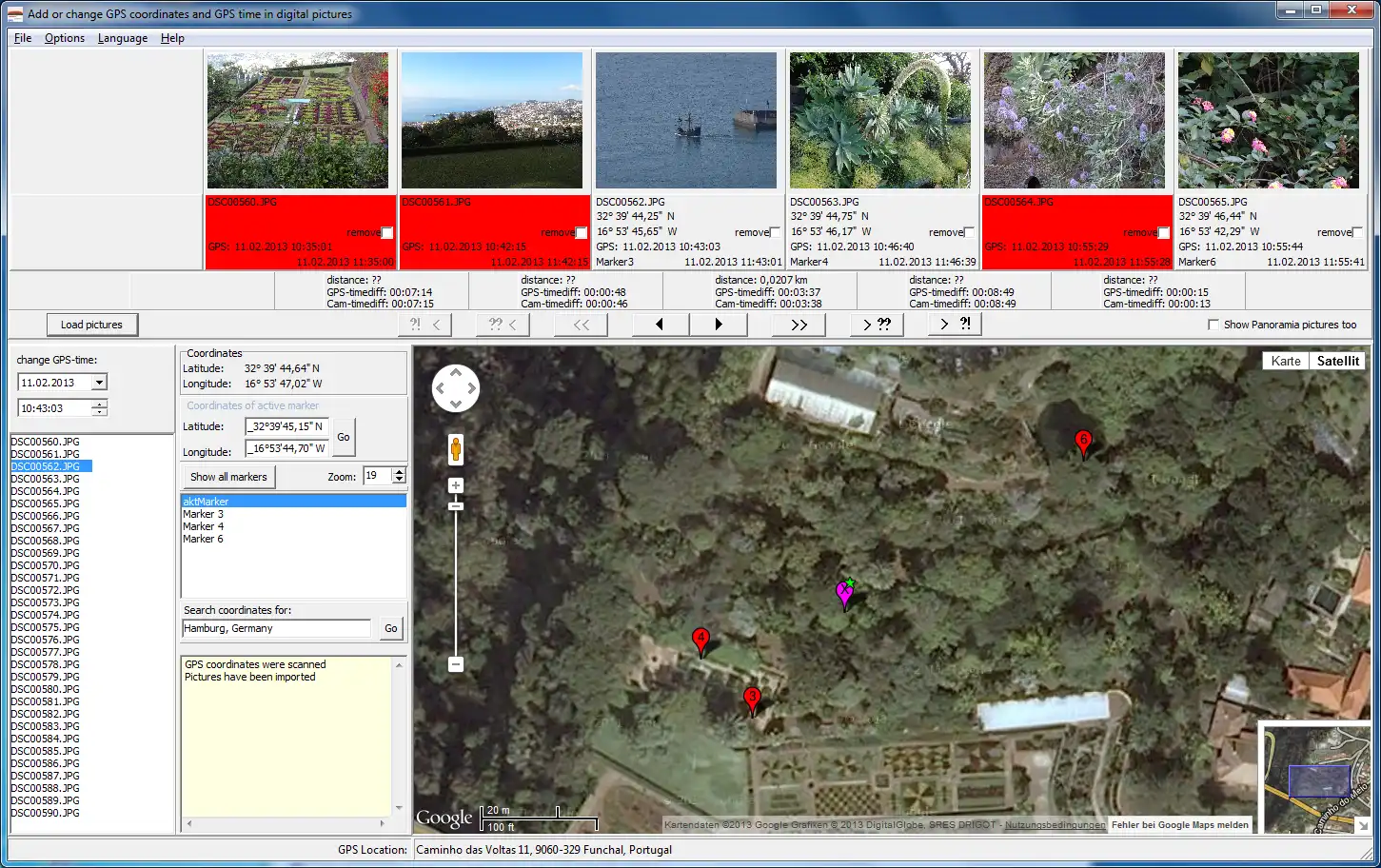Toggle remove checkbox for DSC00565.JPG
The height and width of the screenshot is (868, 1381).
point(1358,232)
